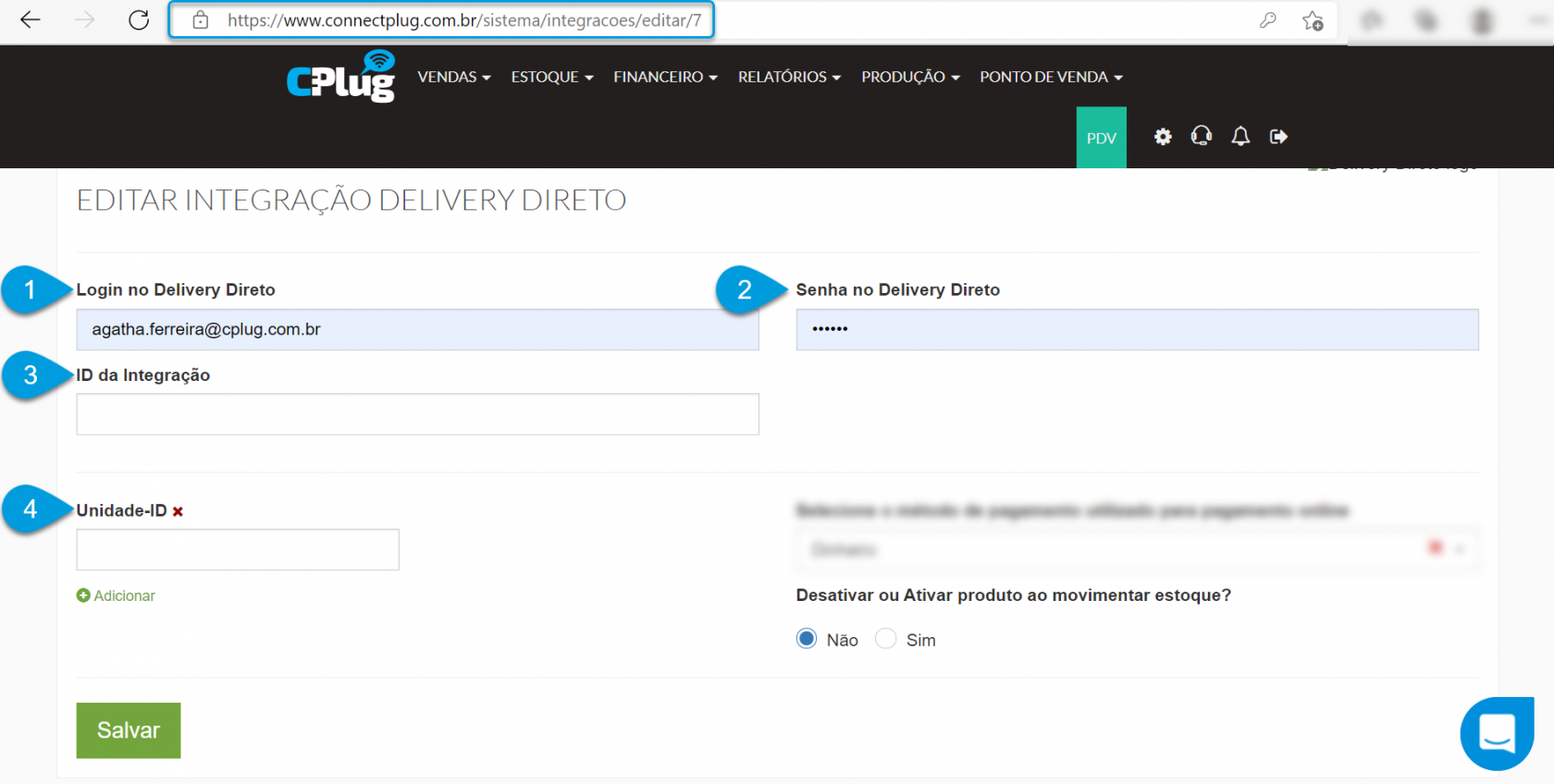Expand the PRODUÇÃO menu
1554x784 pixels.
coord(911,77)
